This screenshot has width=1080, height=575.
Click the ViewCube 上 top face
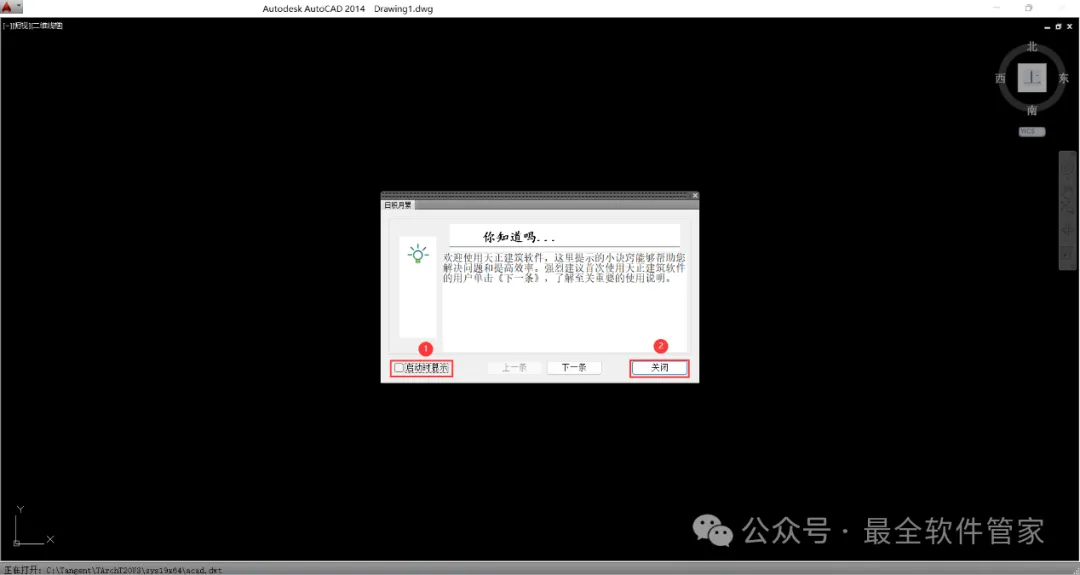click(x=1032, y=78)
